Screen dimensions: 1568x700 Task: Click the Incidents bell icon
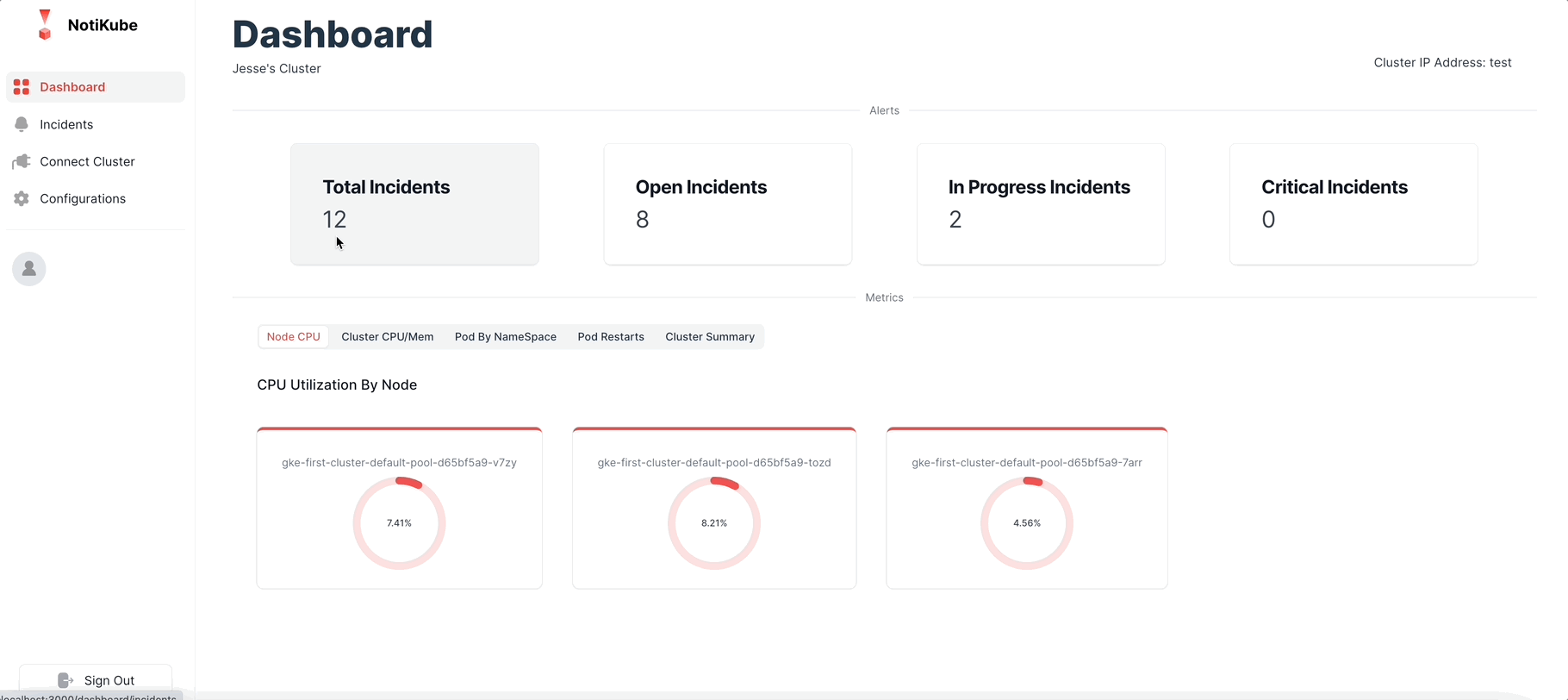pyautogui.click(x=22, y=124)
